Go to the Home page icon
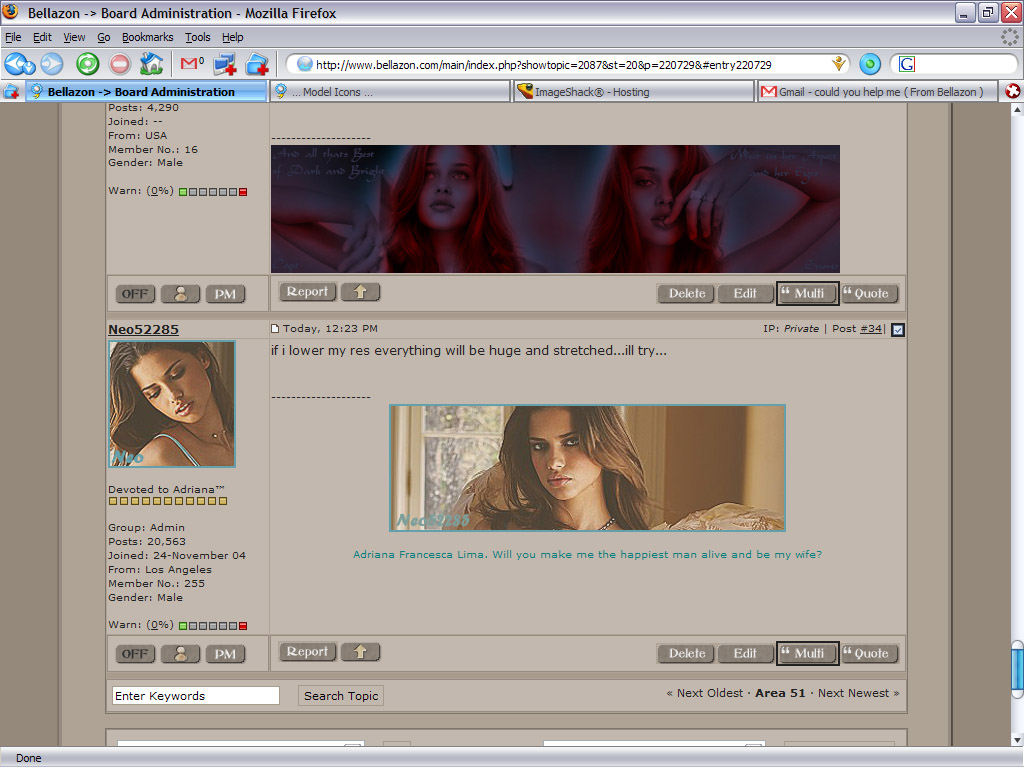The image size is (1024, 768). [x=152, y=64]
